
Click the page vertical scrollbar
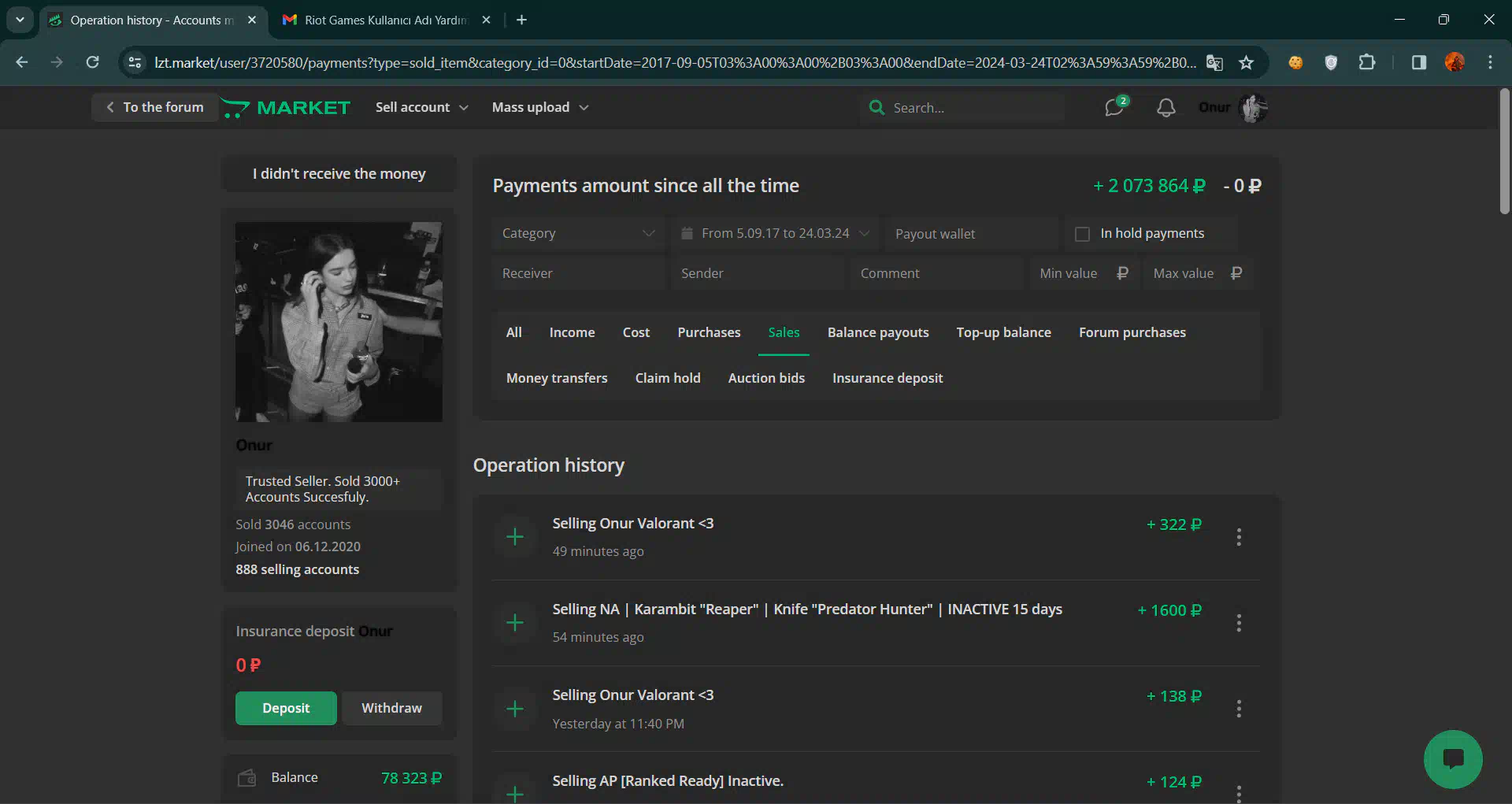click(x=1504, y=150)
